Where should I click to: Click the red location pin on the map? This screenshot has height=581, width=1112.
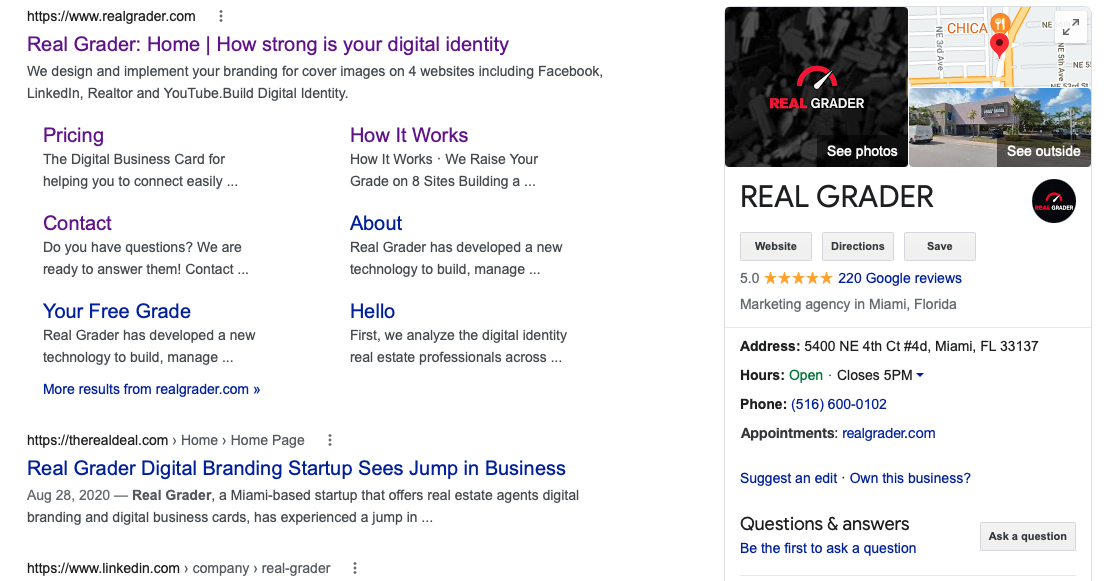click(1000, 44)
